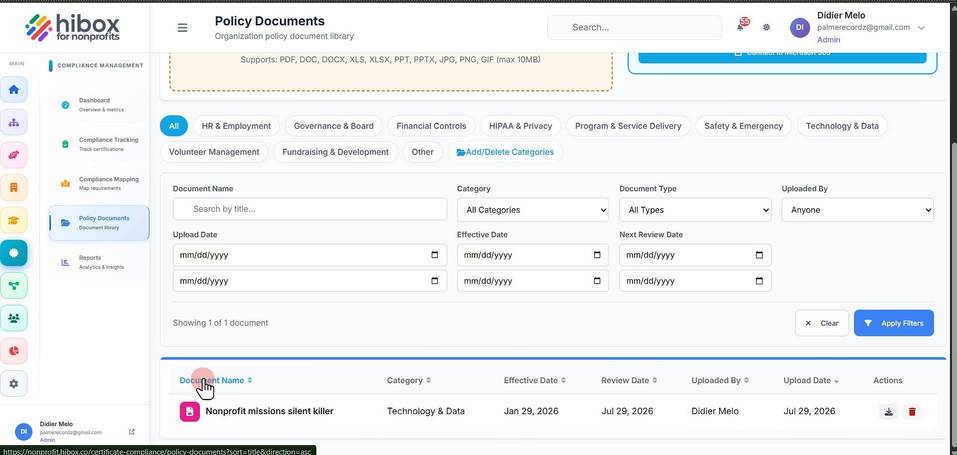This screenshot has width=957, height=455.
Task: Filter by Program & Service Delivery category
Action: (x=628, y=126)
